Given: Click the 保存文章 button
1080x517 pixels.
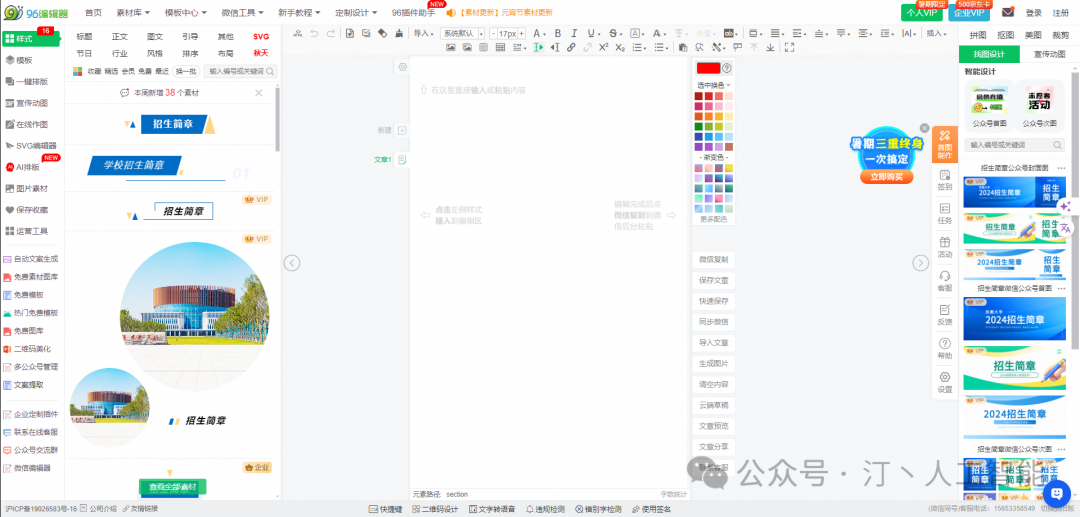Looking at the screenshot, I should (x=714, y=280).
